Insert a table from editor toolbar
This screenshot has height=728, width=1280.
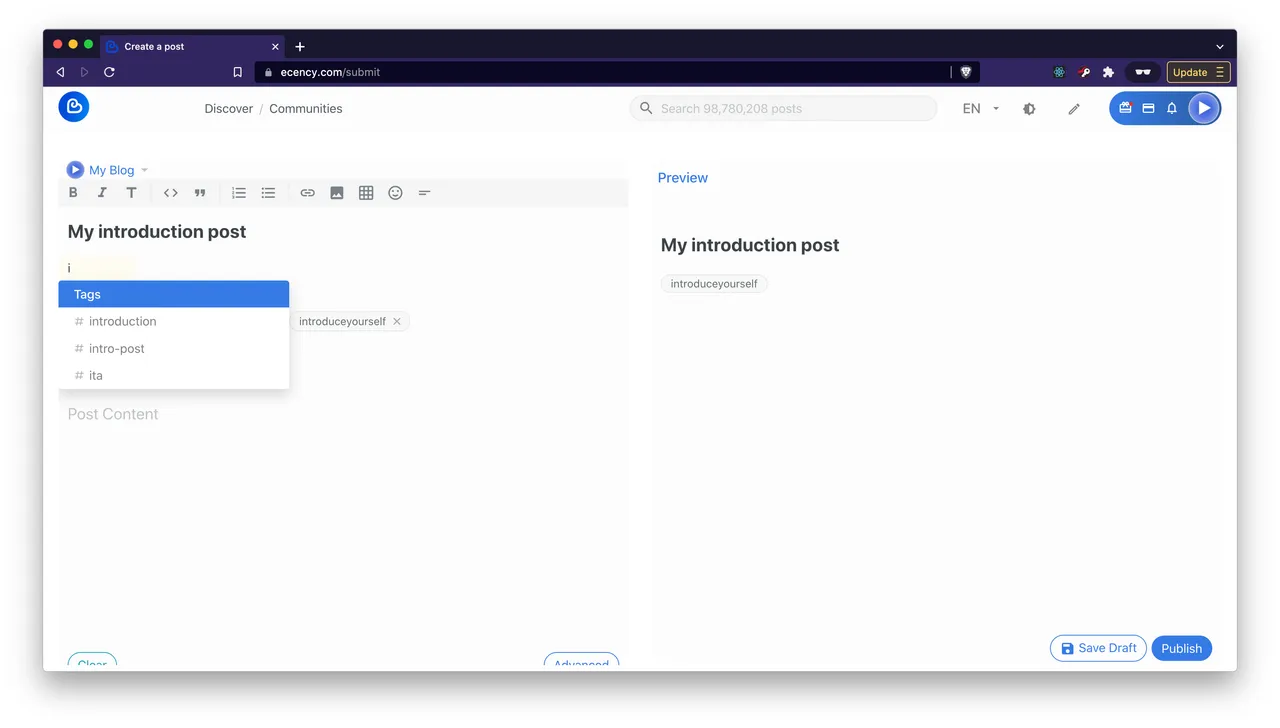click(366, 193)
